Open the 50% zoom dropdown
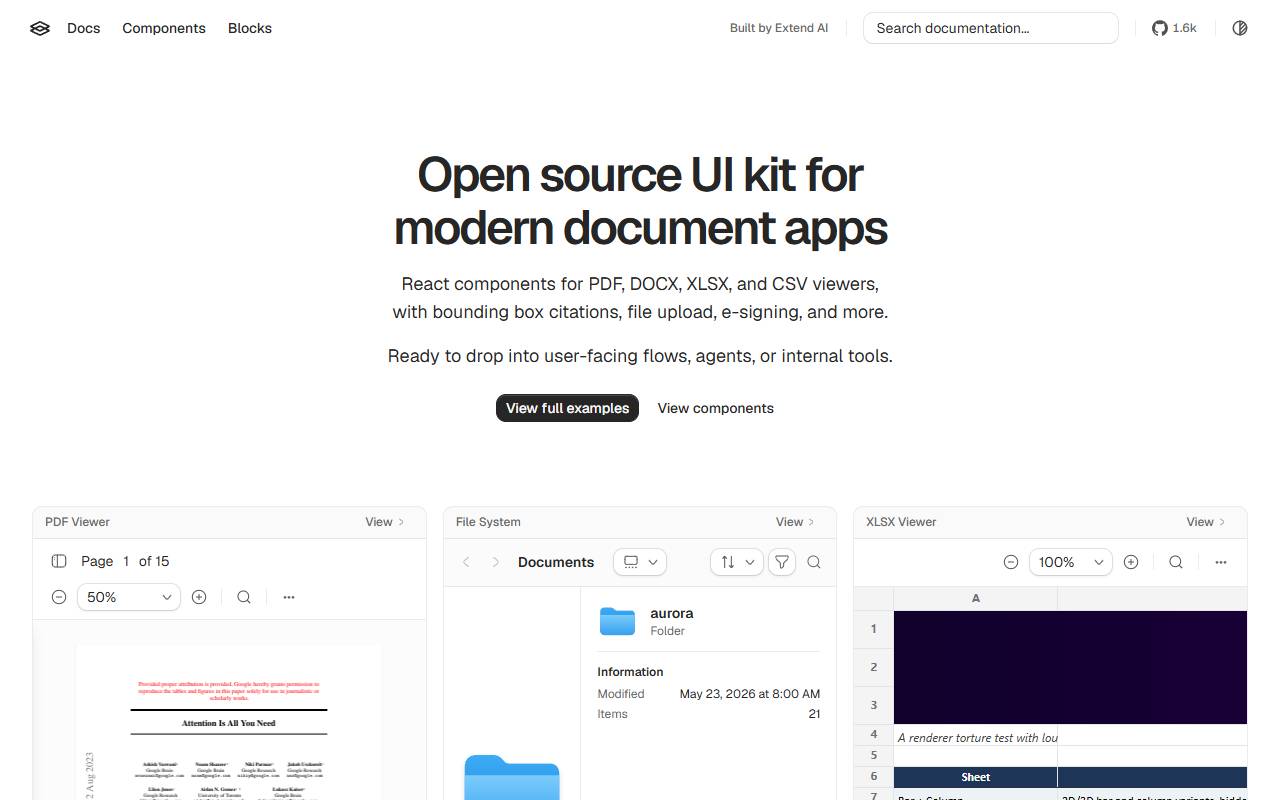1280x800 pixels. (x=129, y=597)
